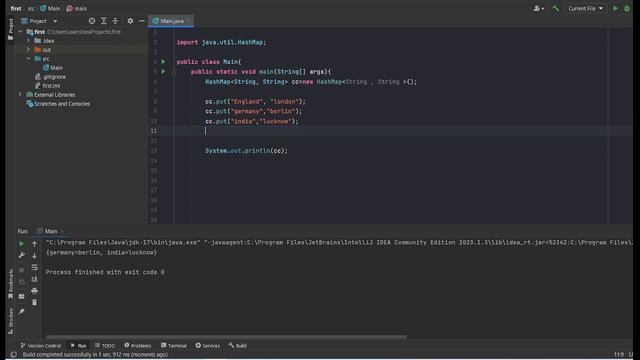Open Project panel gear options

(x=130, y=21)
